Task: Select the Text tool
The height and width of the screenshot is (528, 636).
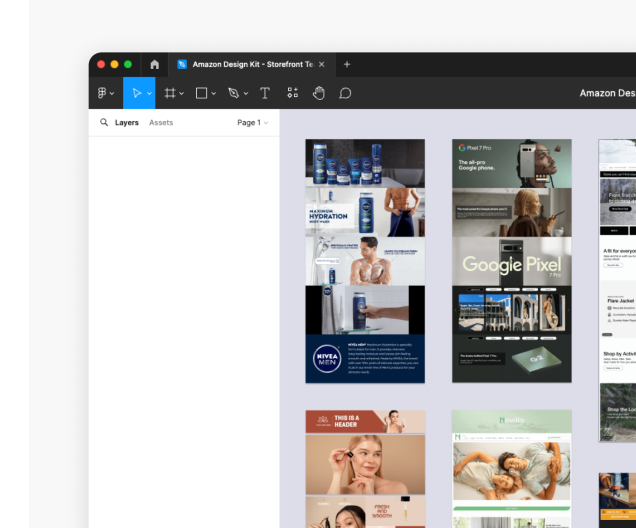Action: click(x=265, y=93)
